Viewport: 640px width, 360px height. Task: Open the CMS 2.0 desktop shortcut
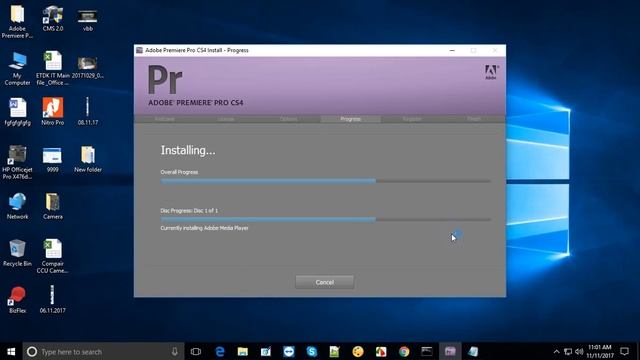pos(53,18)
